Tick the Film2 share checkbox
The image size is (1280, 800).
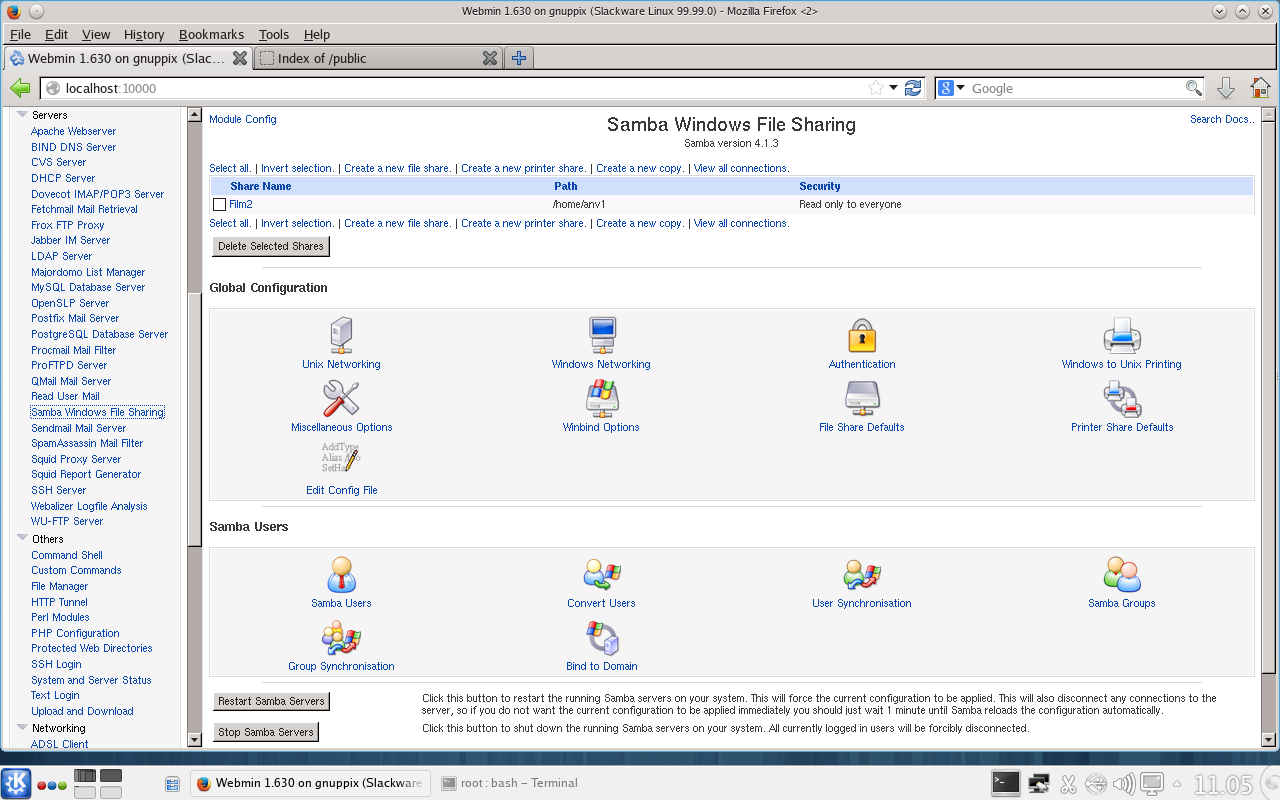pyautogui.click(x=220, y=205)
